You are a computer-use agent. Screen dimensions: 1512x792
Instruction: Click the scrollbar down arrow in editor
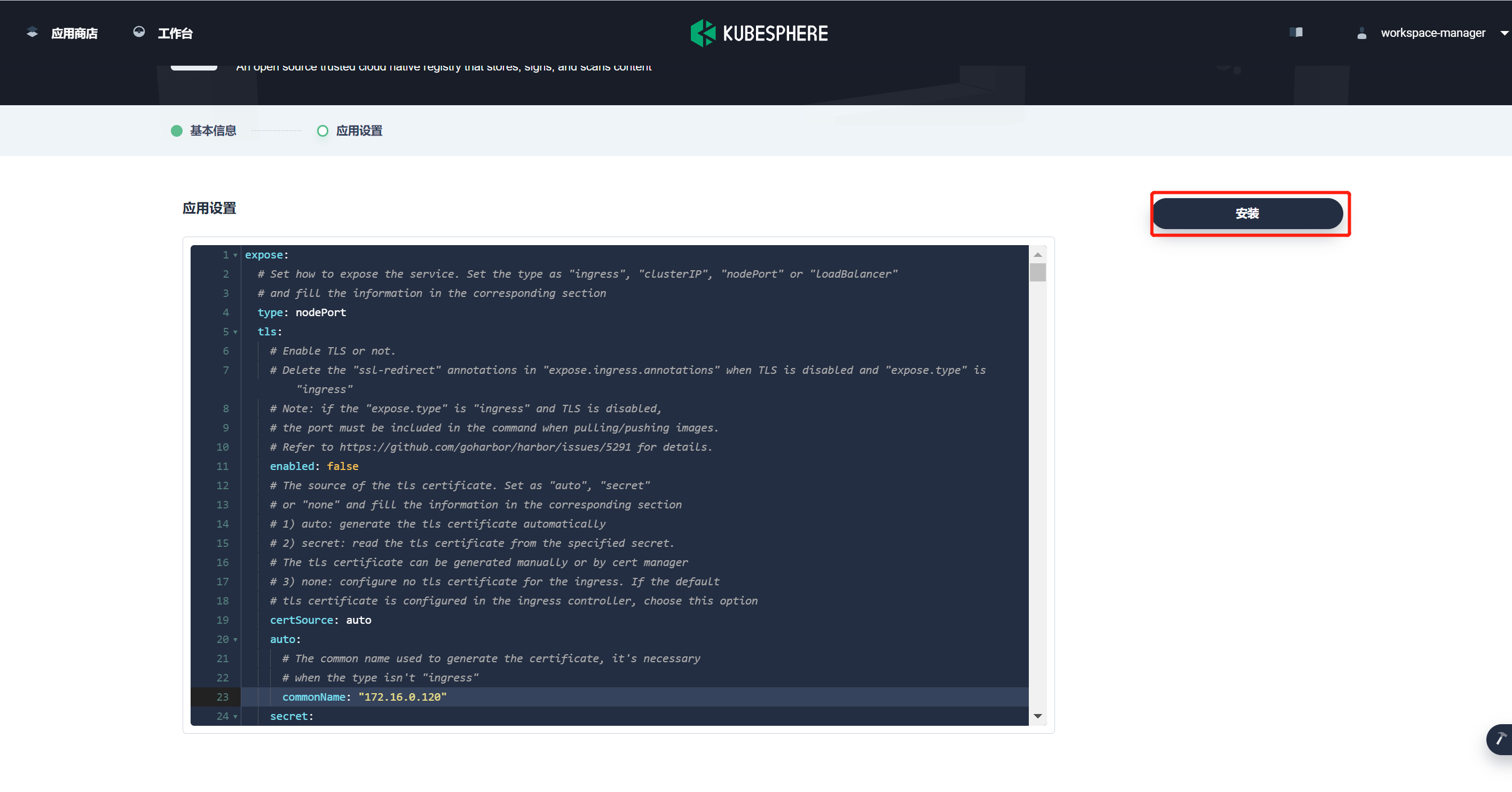tap(1037, 716)
